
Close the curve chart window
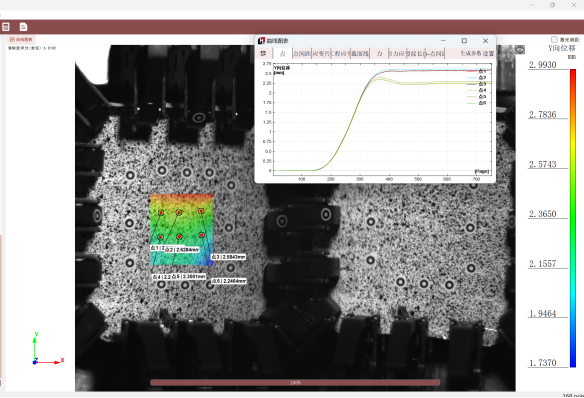click(485, 41)
